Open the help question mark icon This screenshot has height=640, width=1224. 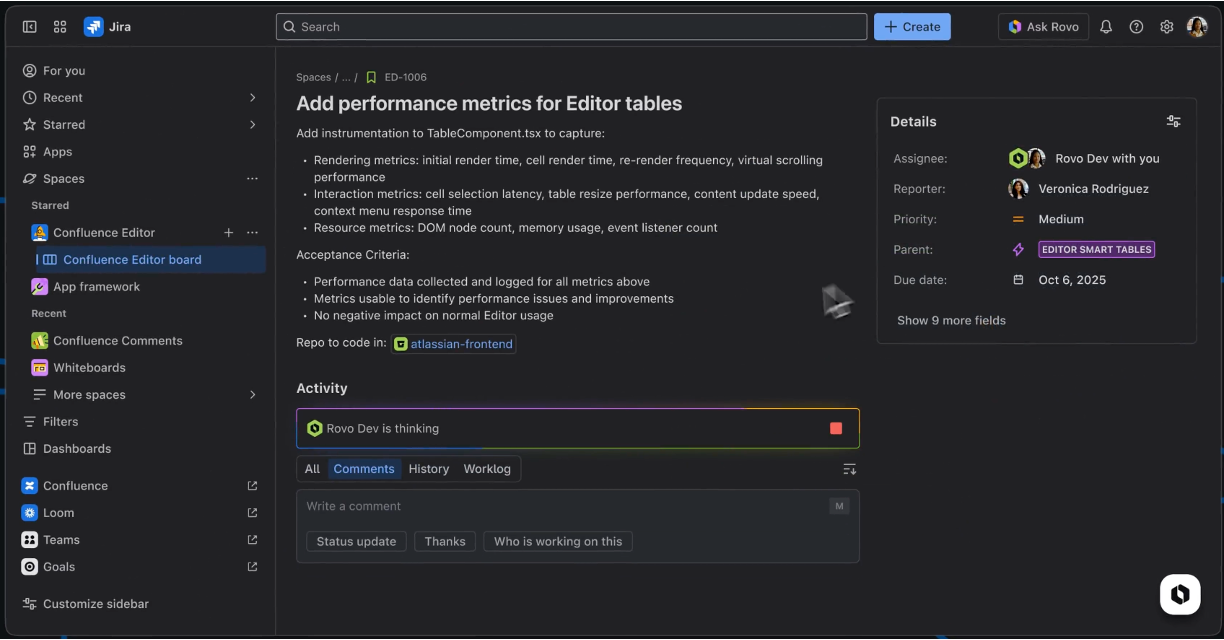(x=1136, y=27)
